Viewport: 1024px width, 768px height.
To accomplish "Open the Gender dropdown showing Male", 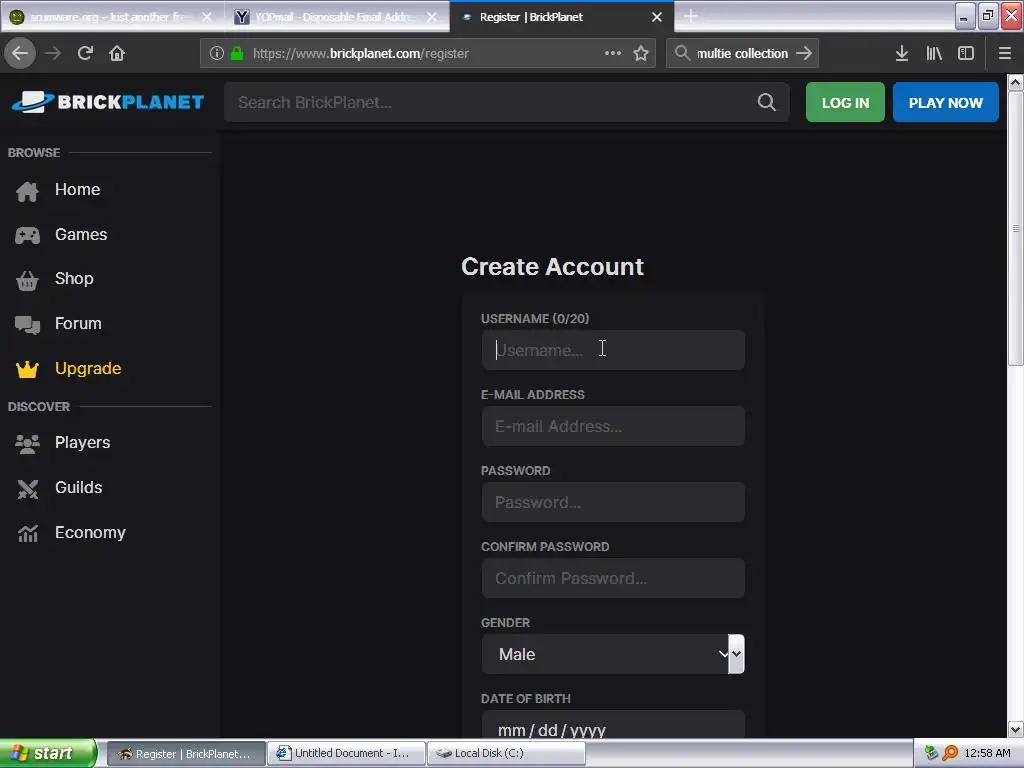I will pyautogui.click(x=613, y=654).
